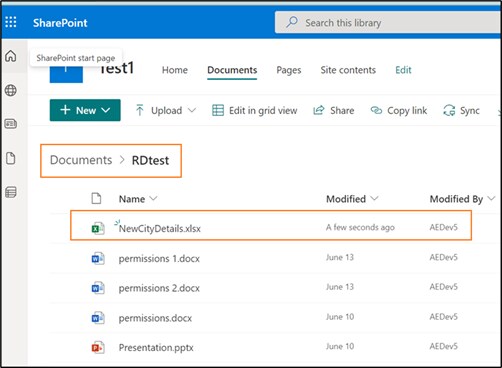Click the RDtest breadcrumb folder
The height and width of the screenshot is (368, 502).
(x=150, y=160)
